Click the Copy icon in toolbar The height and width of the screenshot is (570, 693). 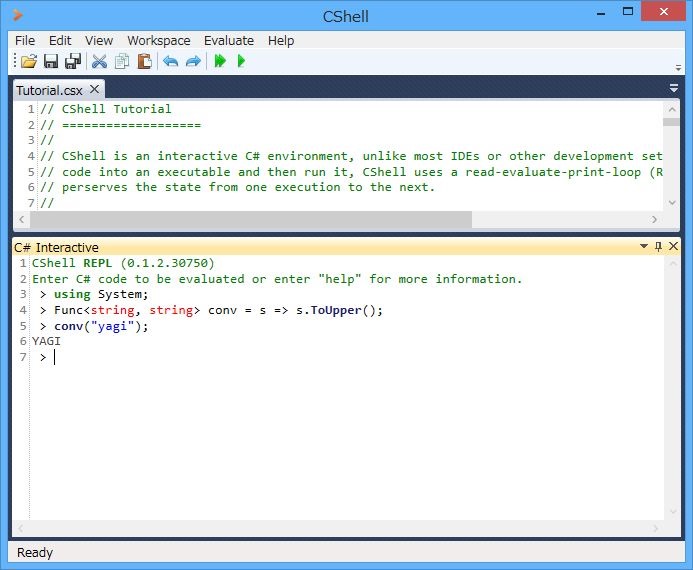pyautogui.click(x=121, y=62)
